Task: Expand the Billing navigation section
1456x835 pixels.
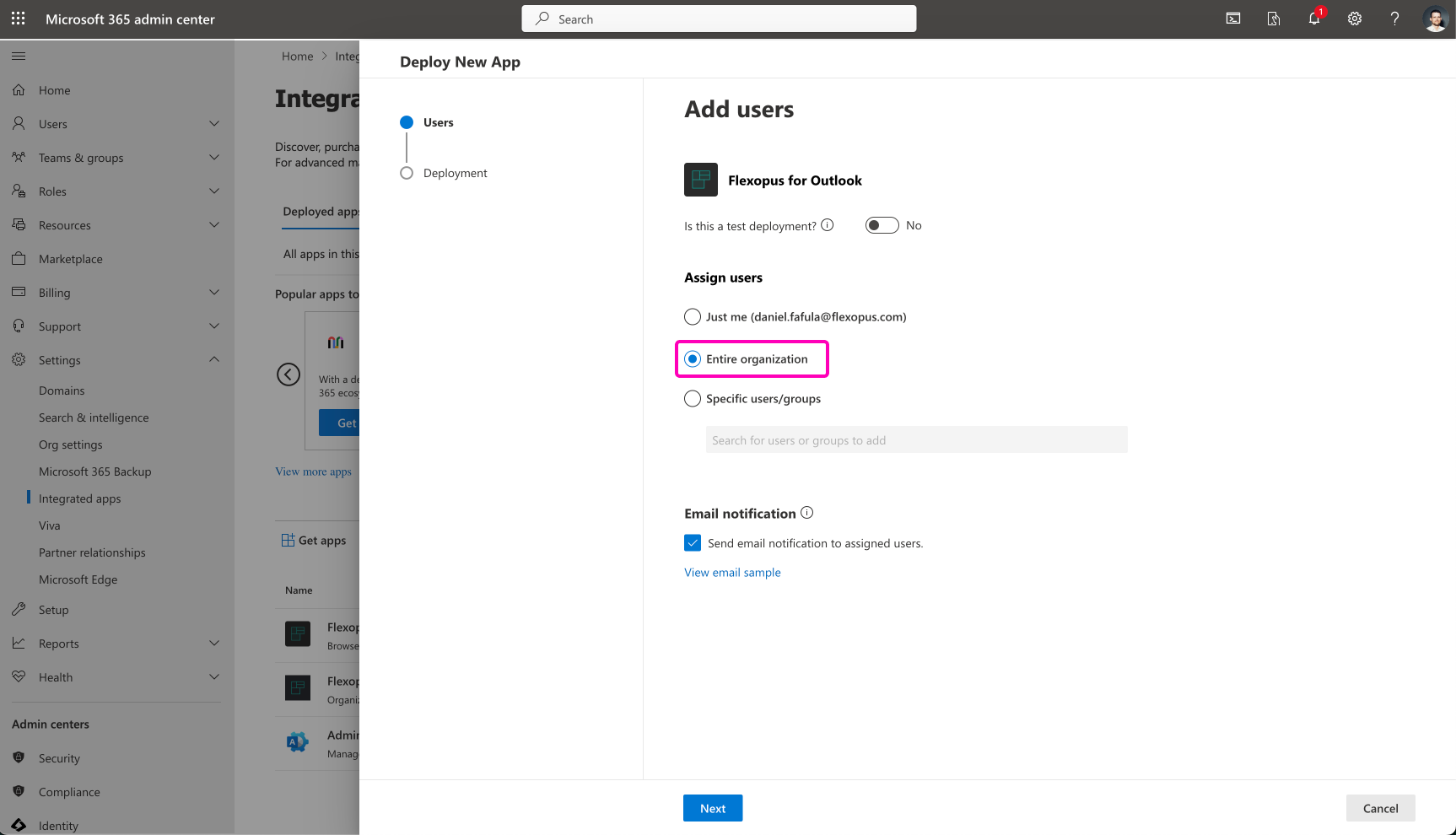Action: coord(214,293)
